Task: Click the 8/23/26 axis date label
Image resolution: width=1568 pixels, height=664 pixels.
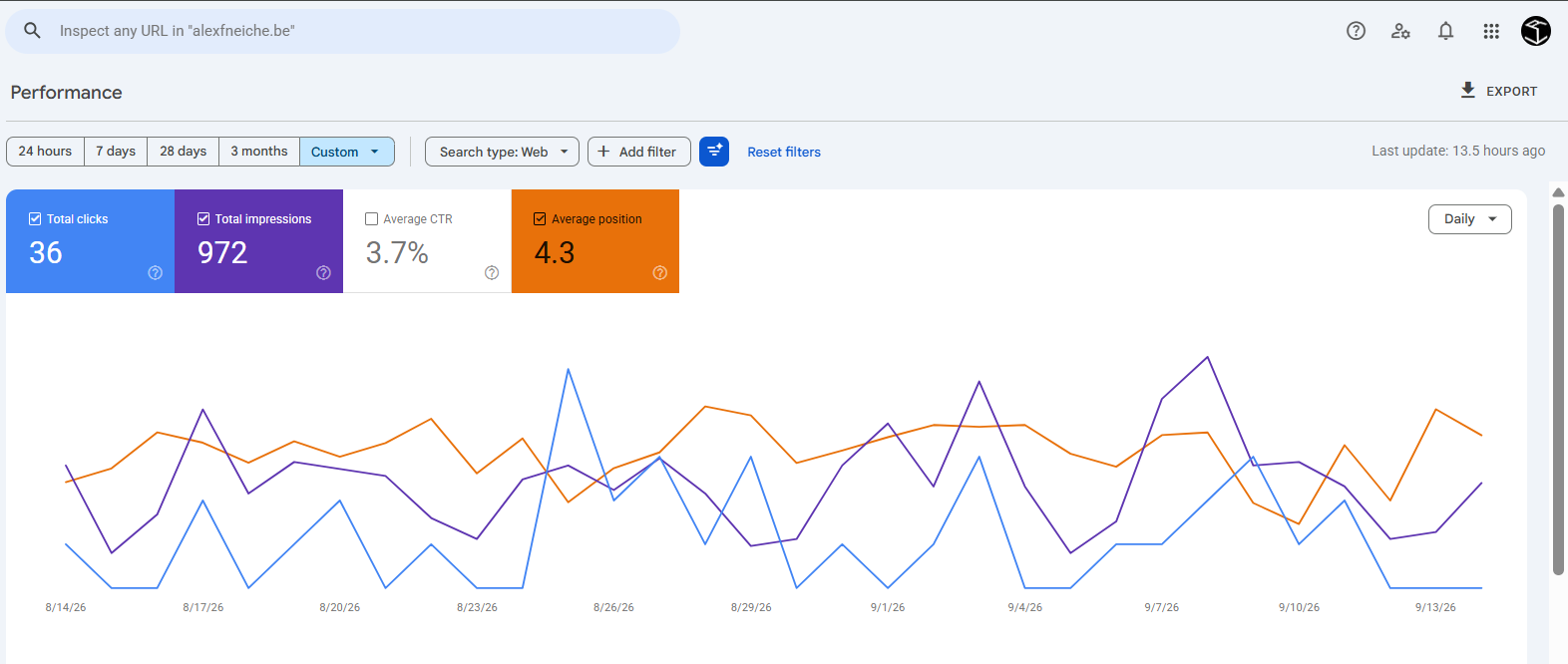Action: pos(477,607)
